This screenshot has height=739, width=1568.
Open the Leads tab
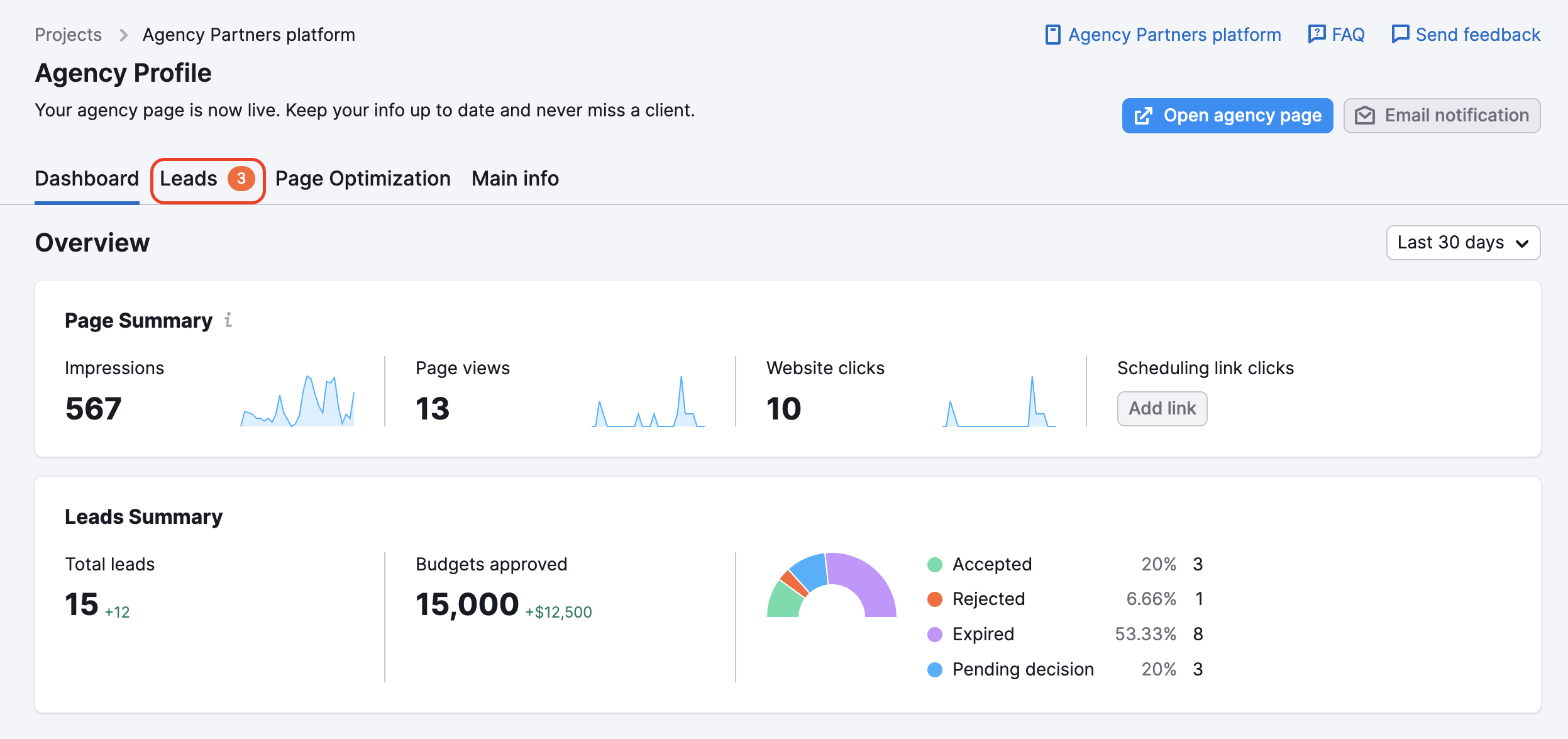click(207, 179)
